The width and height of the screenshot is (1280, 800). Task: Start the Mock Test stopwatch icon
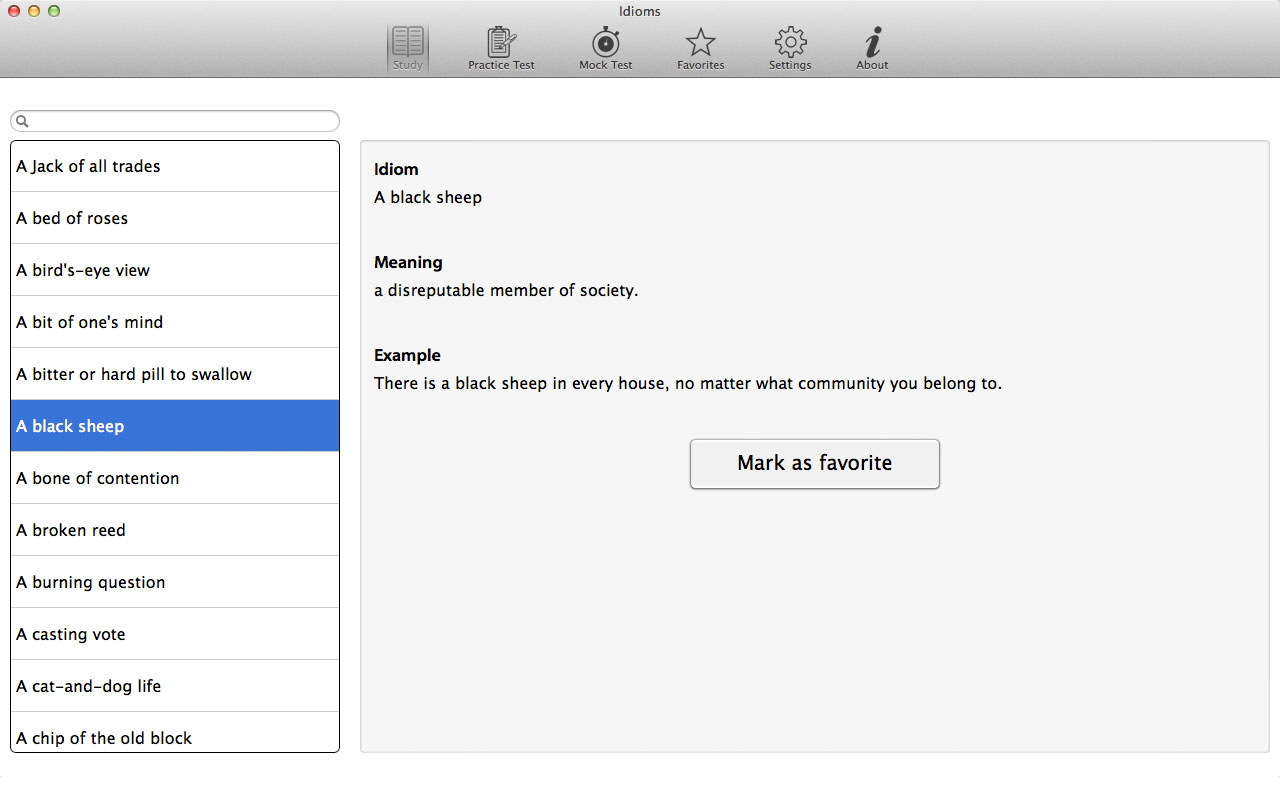pos(605,43)
